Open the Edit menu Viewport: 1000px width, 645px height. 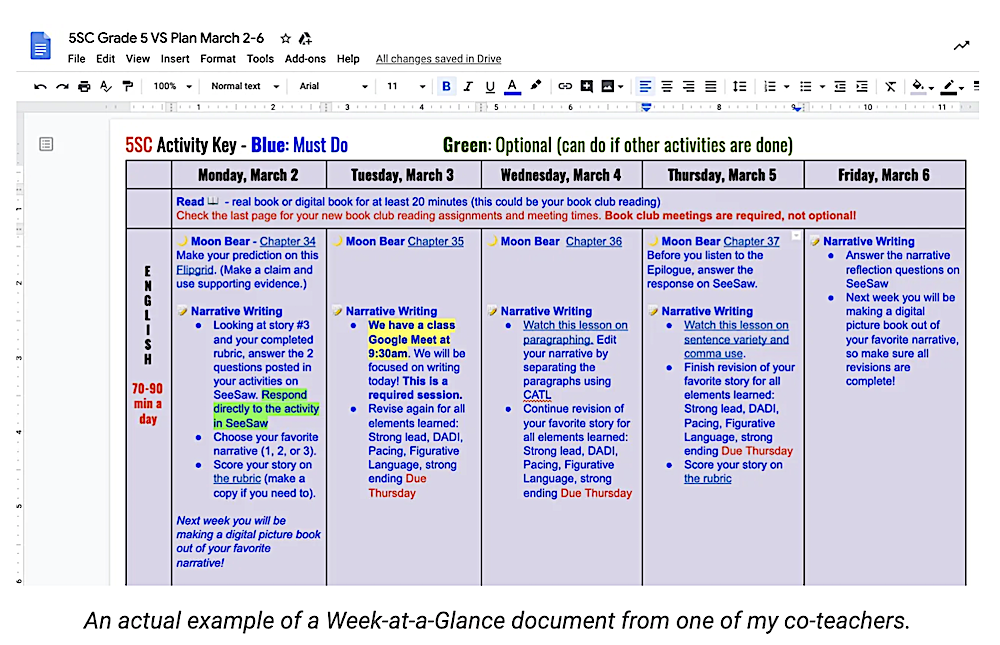[105, 59]
